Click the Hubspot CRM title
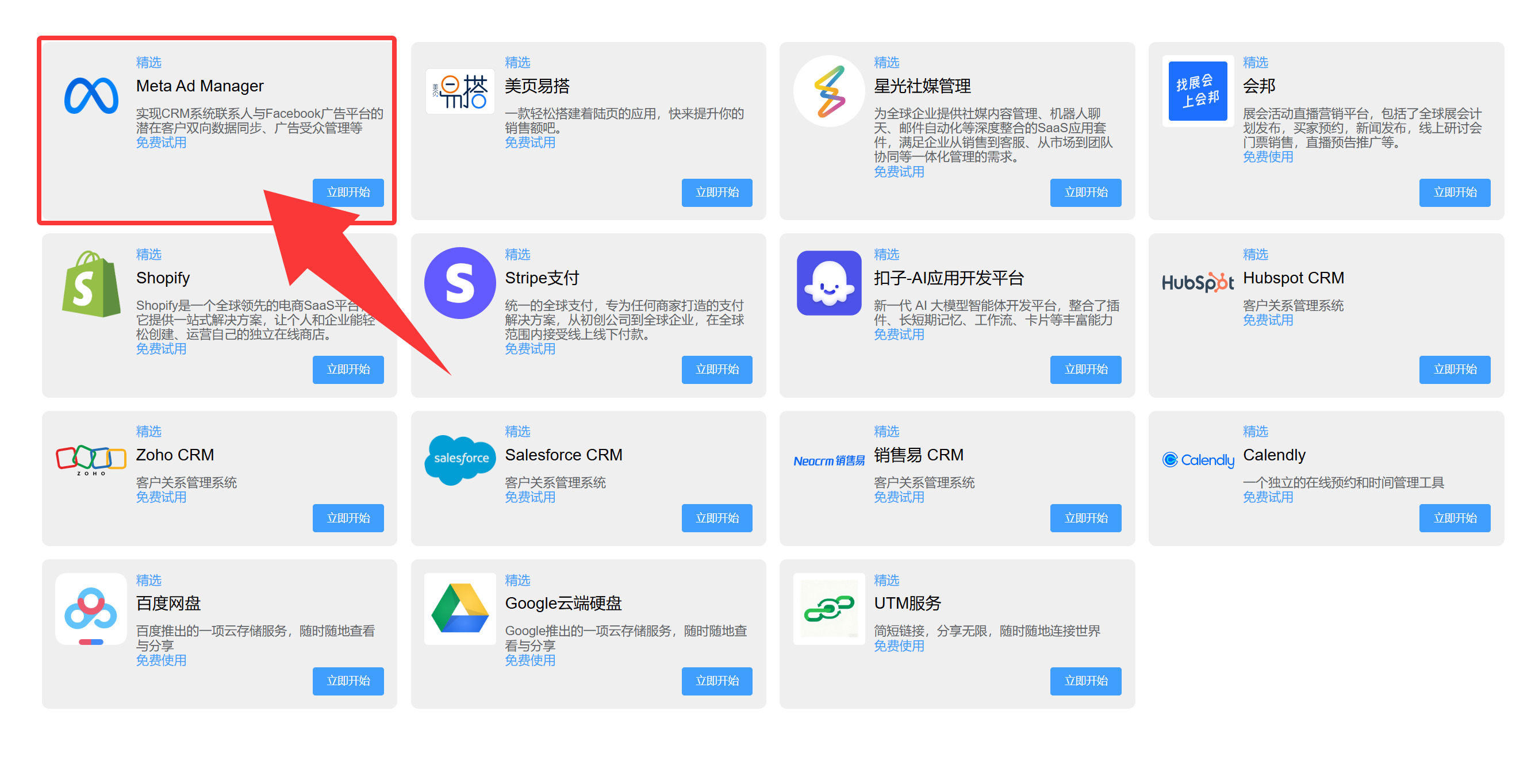The height and width of the screenshot is (784, 1535). point(1293,278)
